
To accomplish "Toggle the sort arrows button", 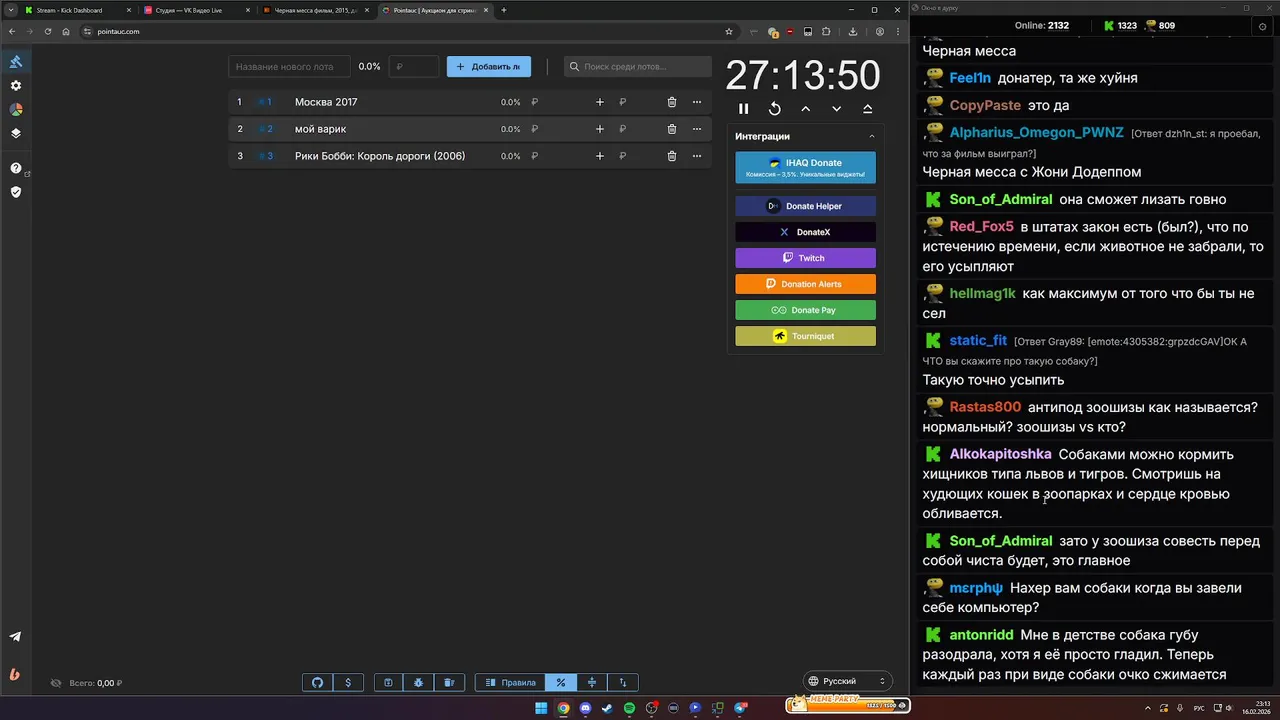I will pyautogui.click(x=623, y=682).
